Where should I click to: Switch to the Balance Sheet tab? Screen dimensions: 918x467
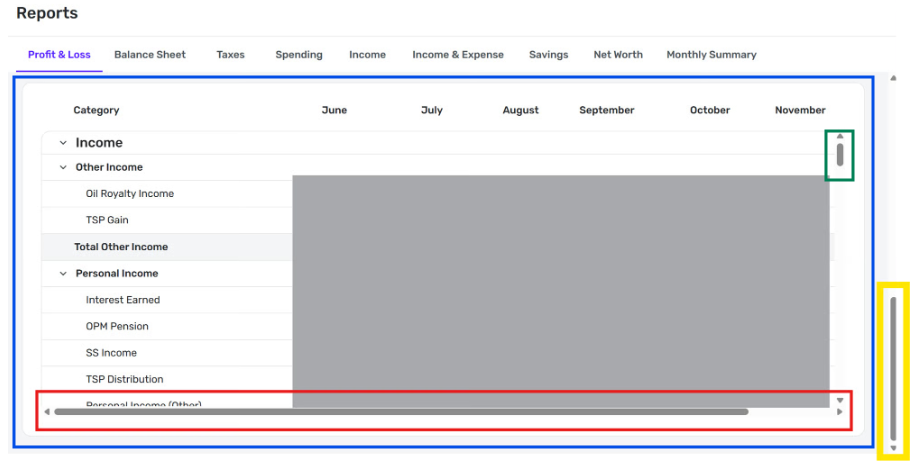click(x=150, y=54)
